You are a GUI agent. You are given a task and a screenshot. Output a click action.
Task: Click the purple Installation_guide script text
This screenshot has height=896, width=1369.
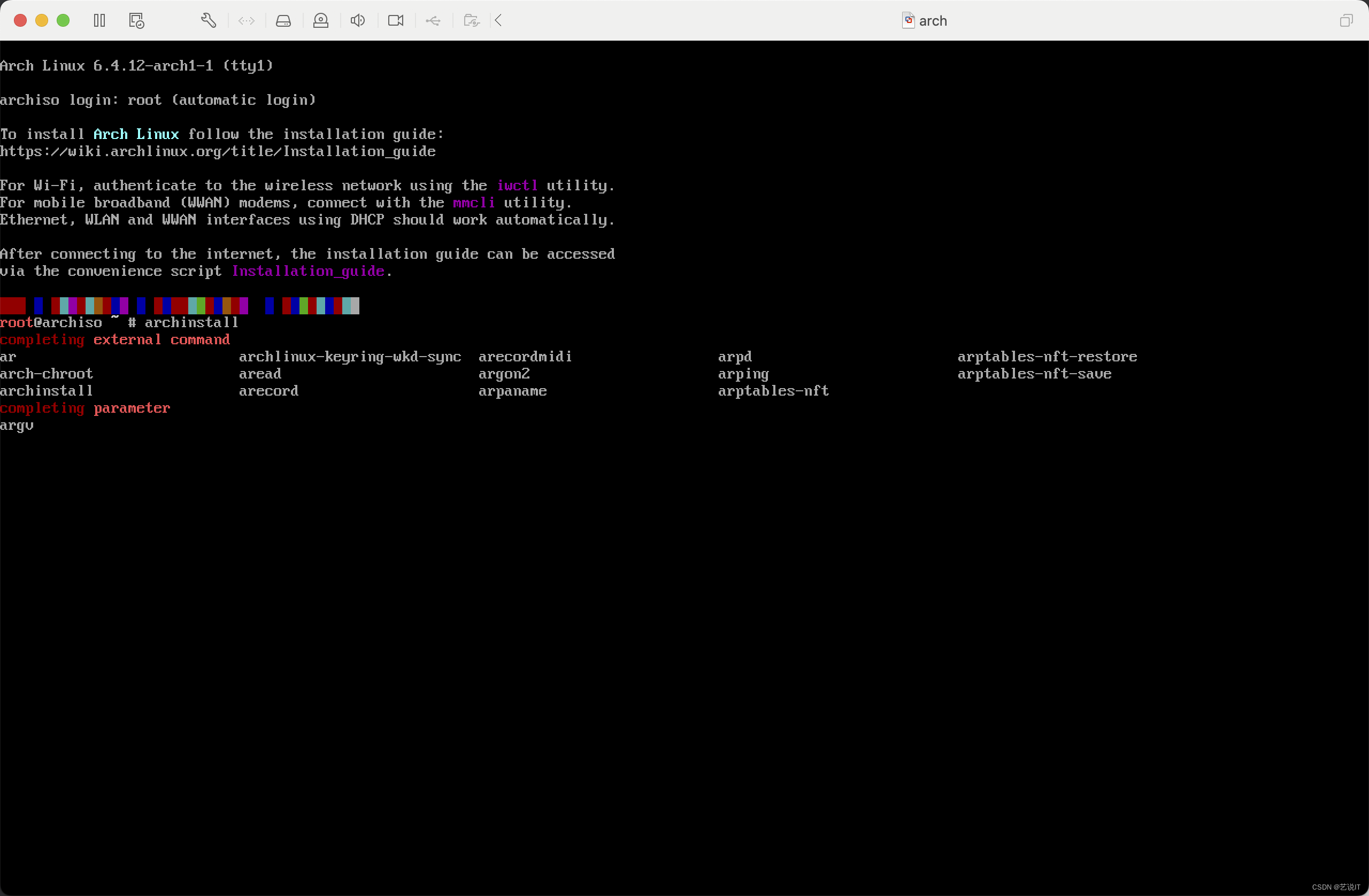point(307,271)
